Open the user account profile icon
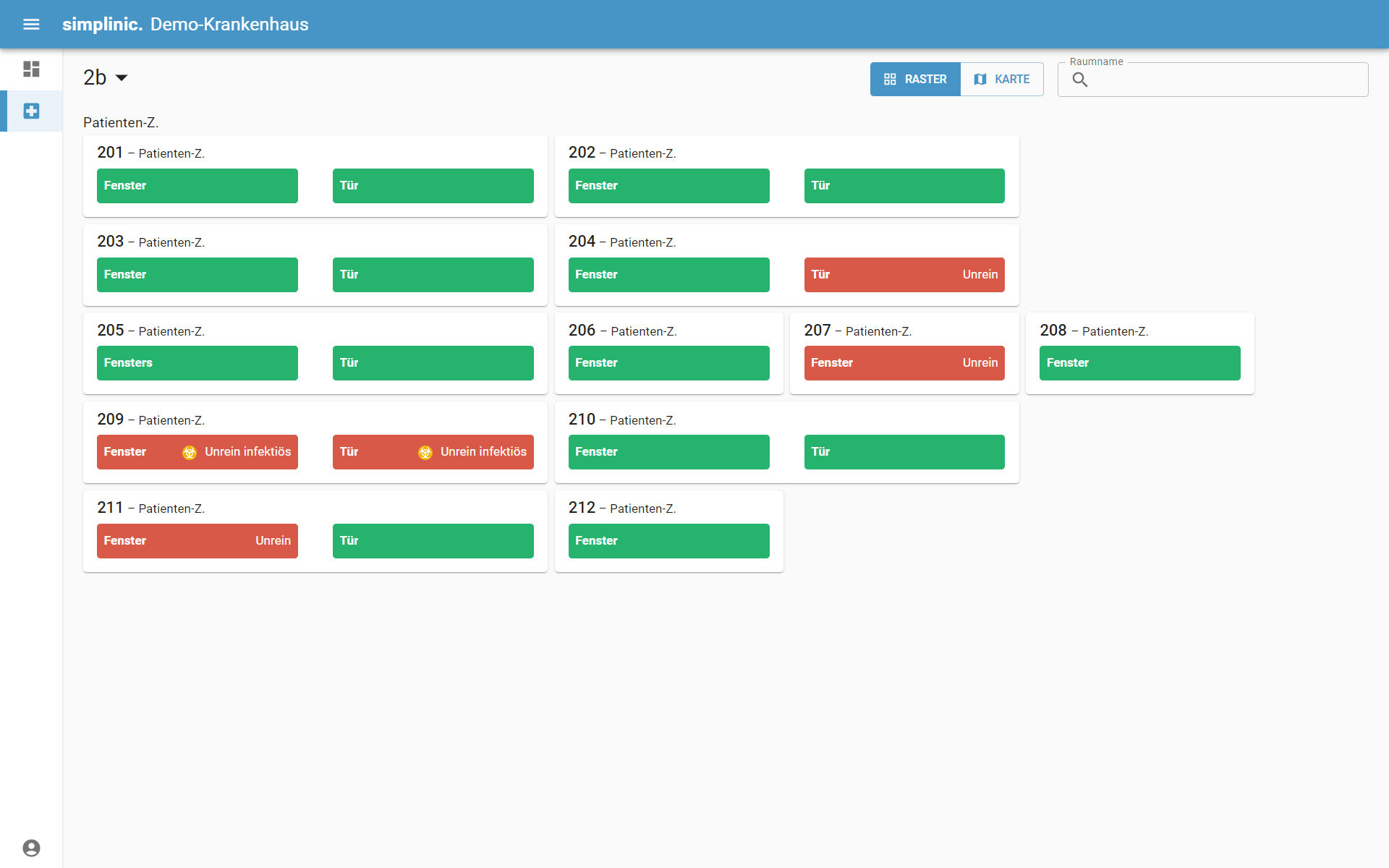The image size is (1389, 868). [31, 848]
